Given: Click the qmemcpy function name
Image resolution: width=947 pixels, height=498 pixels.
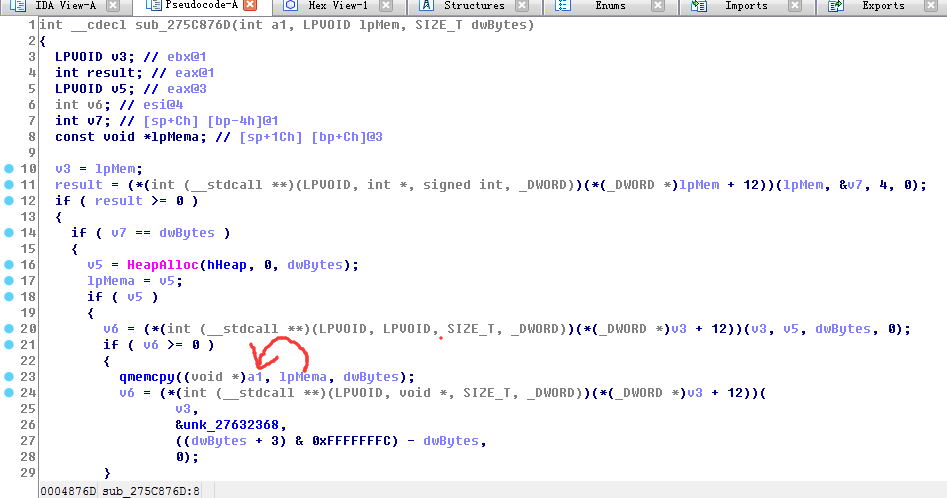Looking at the screenshot, I should 147,377.
